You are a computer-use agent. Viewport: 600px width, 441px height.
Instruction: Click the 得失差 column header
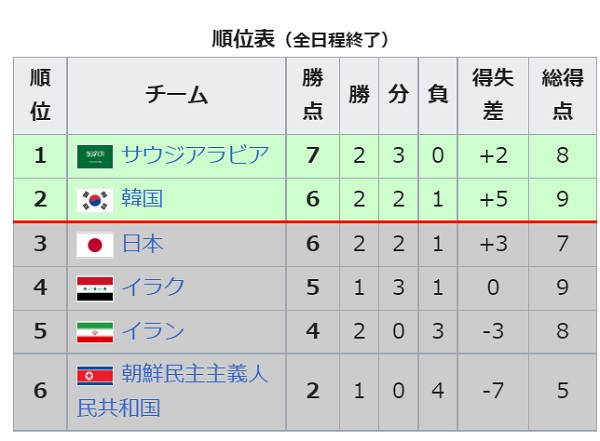click(493, 96)
